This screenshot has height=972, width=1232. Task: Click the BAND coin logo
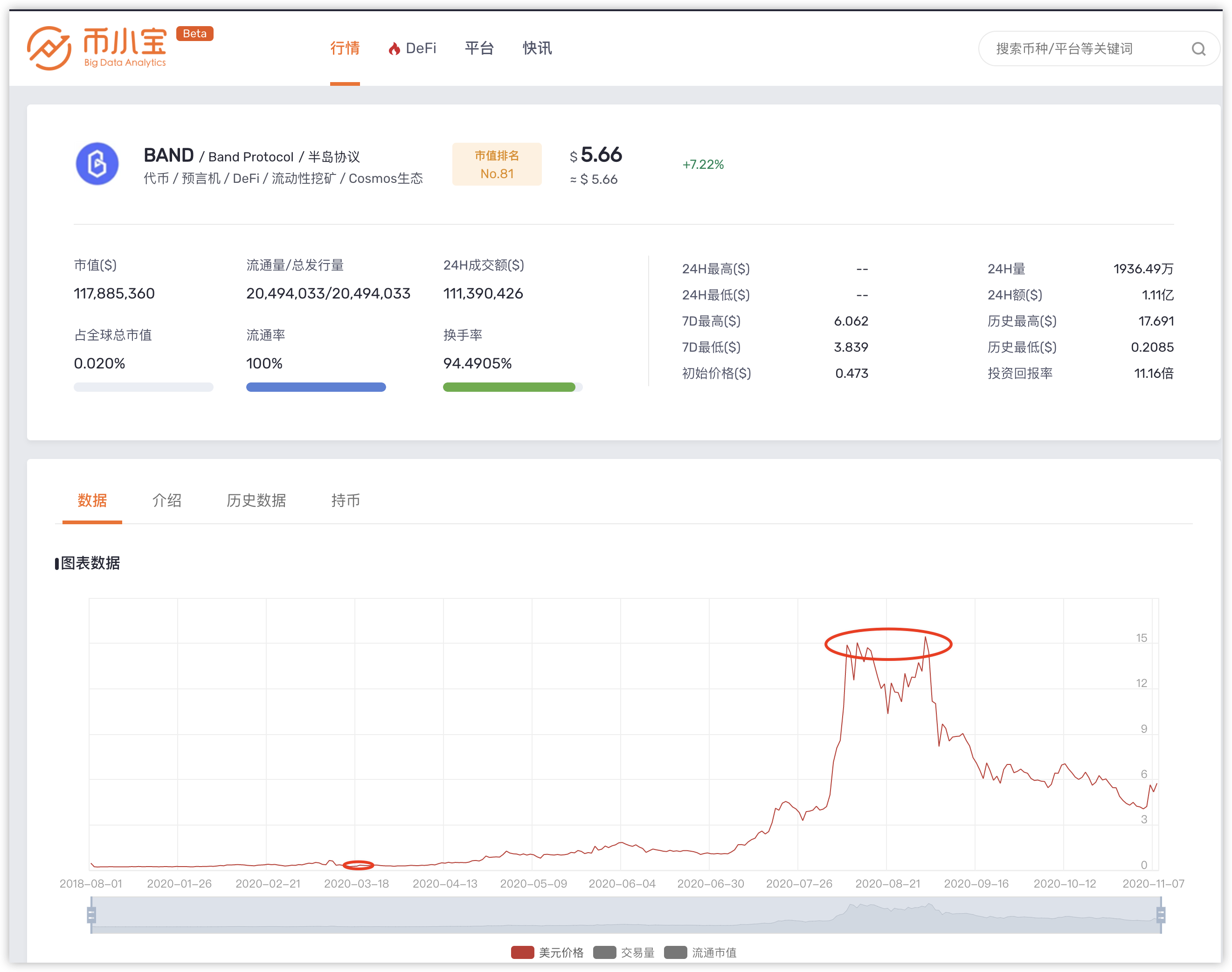tap(97, 164)
